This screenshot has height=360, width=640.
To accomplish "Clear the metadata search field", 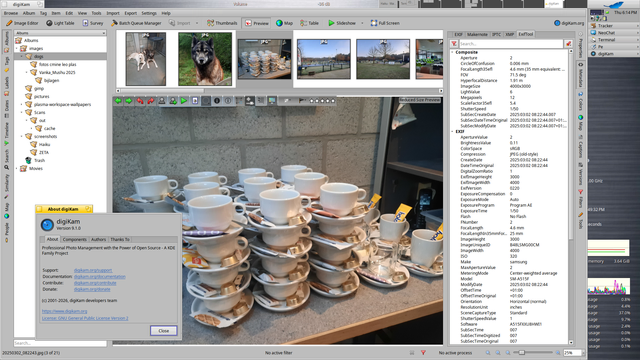I will tap(568, 44).
